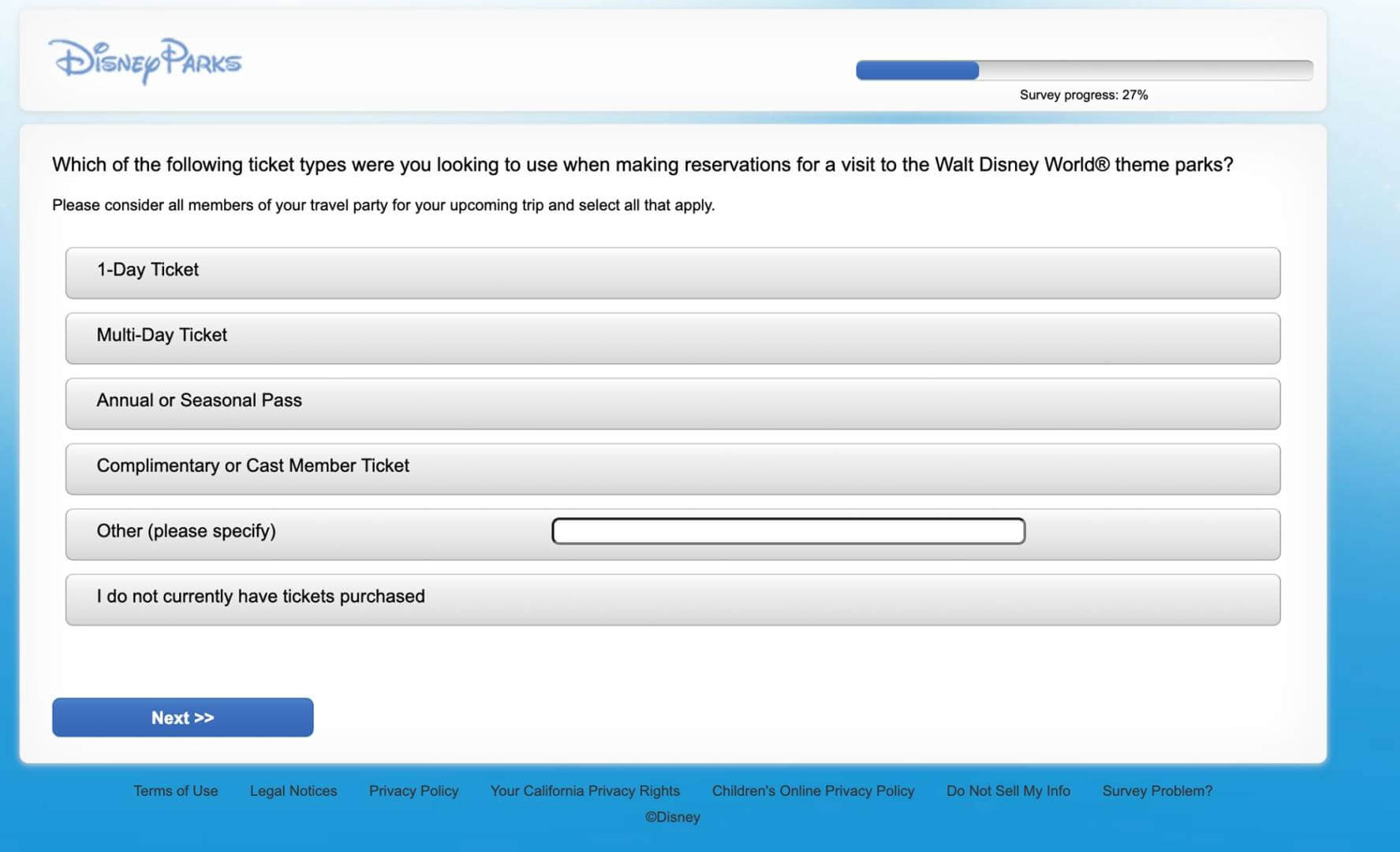1400x852 pixels.
Task: Click the Do Not Sell My Info link
Action: 1009,790
